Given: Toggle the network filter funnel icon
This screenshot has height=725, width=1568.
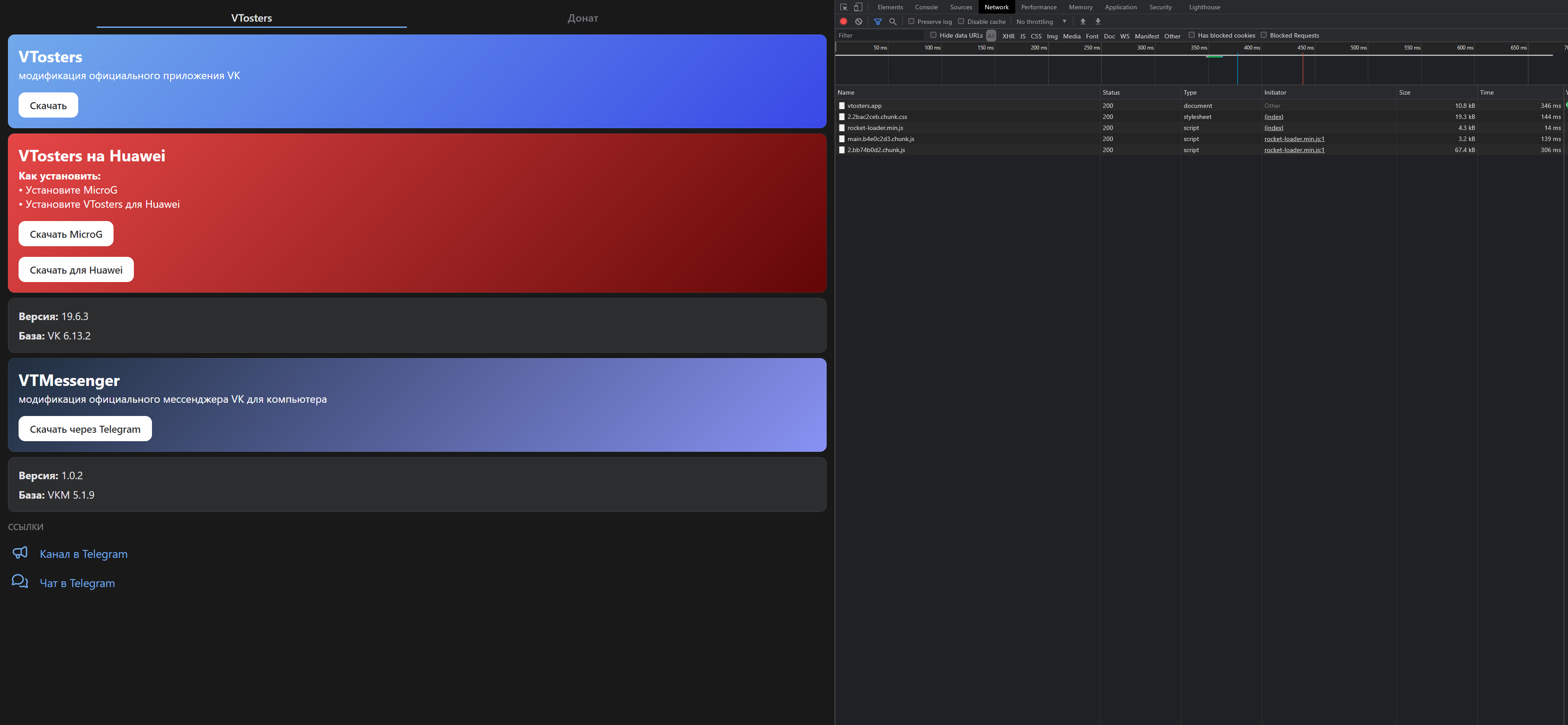Looking at the screenshot, I should [878, 21].
